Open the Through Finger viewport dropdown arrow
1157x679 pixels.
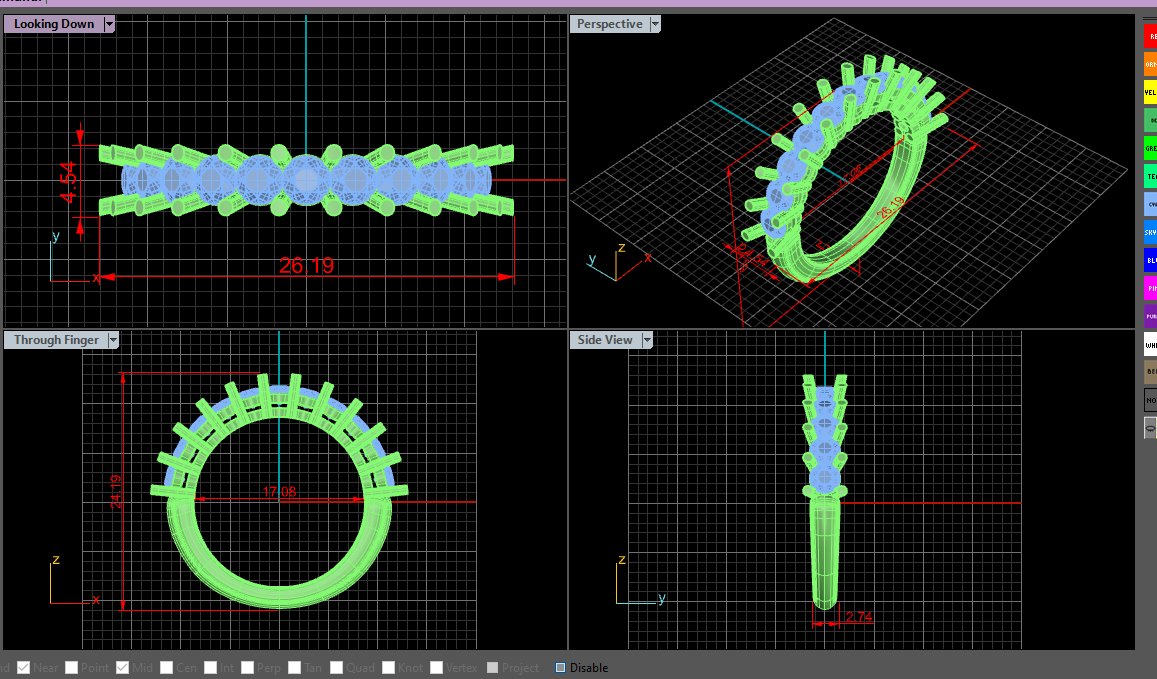tap(113, 340)
